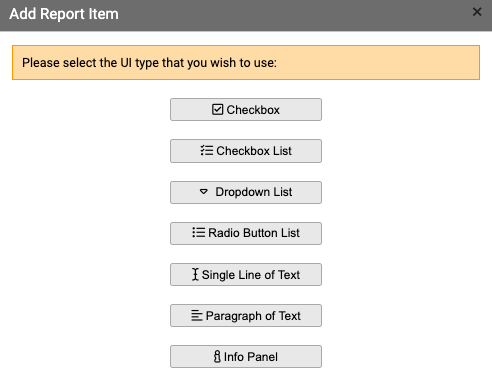The width and height of the screenshot is (492, 390).
Task: Click the I-beam cursor icon on Single Line
Action: click(195, 274)
